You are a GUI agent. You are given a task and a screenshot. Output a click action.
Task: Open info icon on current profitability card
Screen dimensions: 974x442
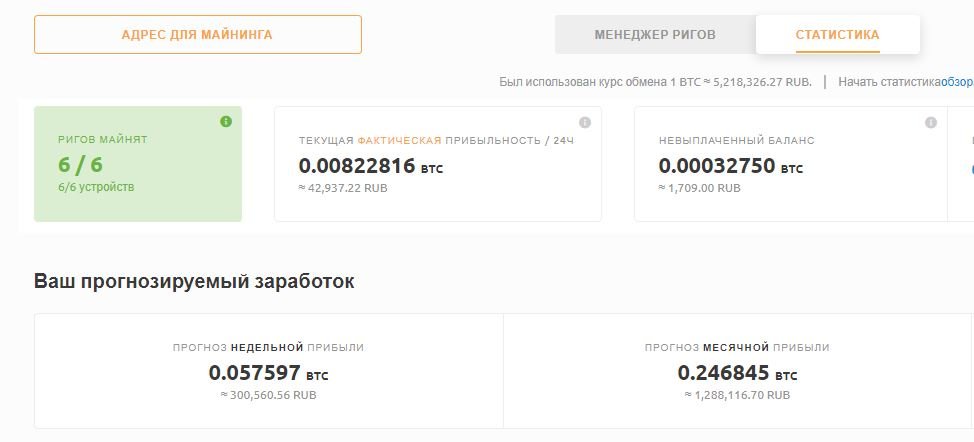[x=585, y=122]
